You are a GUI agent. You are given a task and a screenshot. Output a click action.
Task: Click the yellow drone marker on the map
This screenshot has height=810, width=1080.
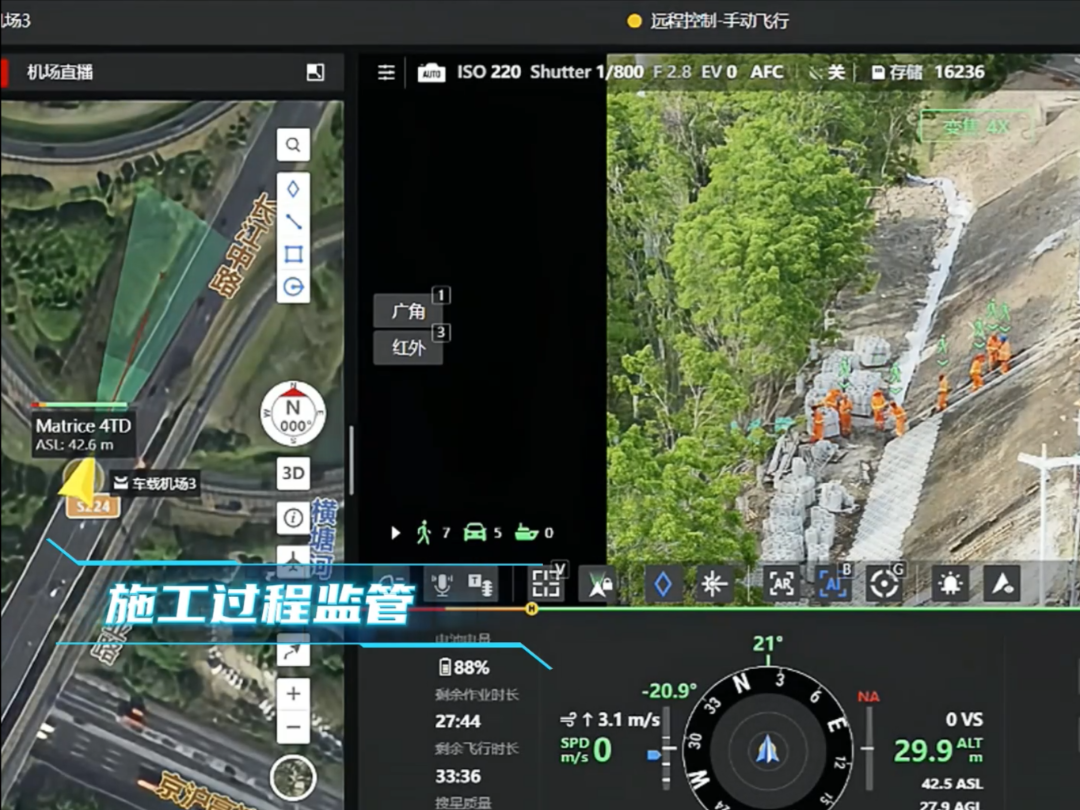79,480
